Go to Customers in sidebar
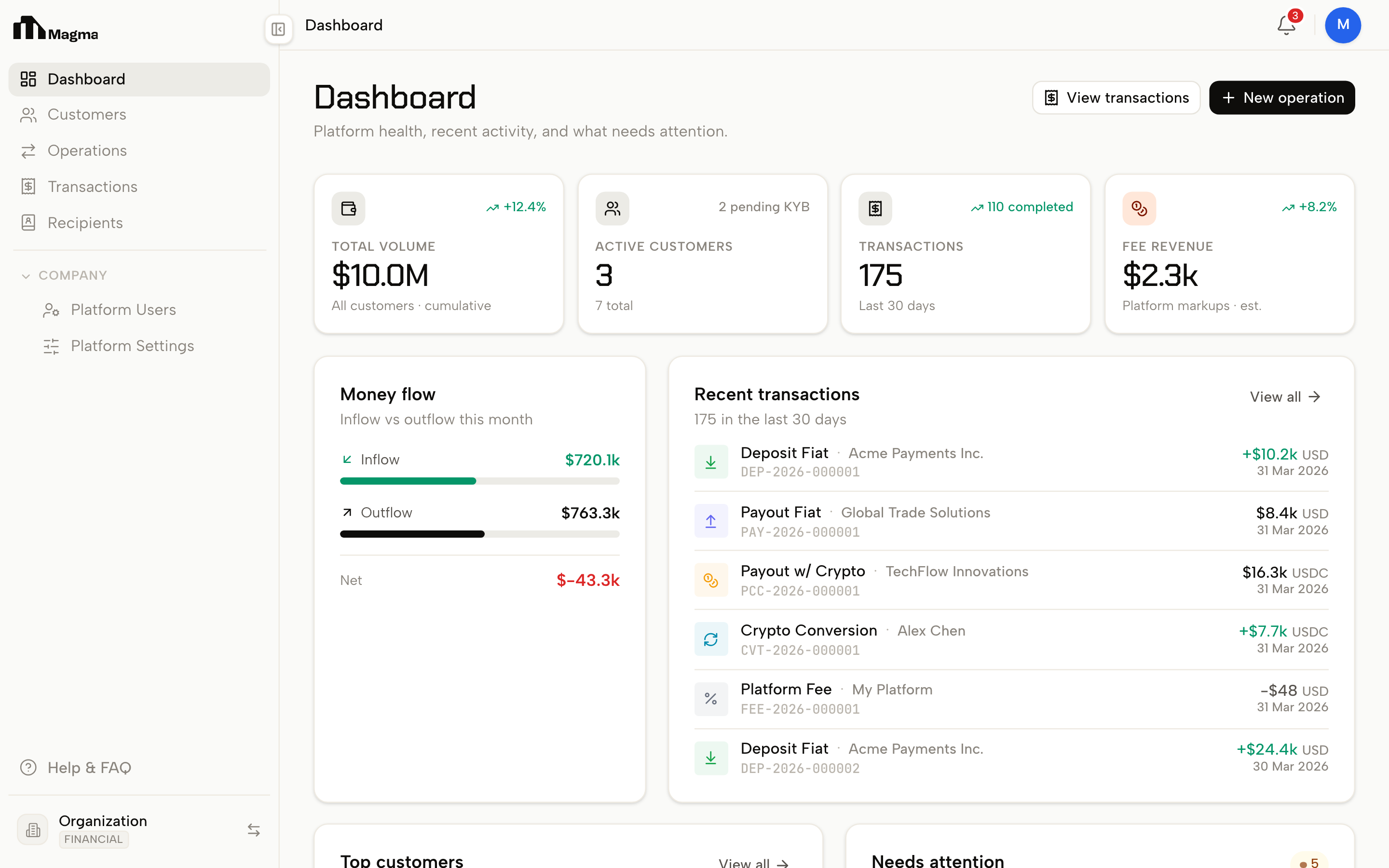Image resolution: width=1389 pixels, height=868 pixels. coord(139,115)
